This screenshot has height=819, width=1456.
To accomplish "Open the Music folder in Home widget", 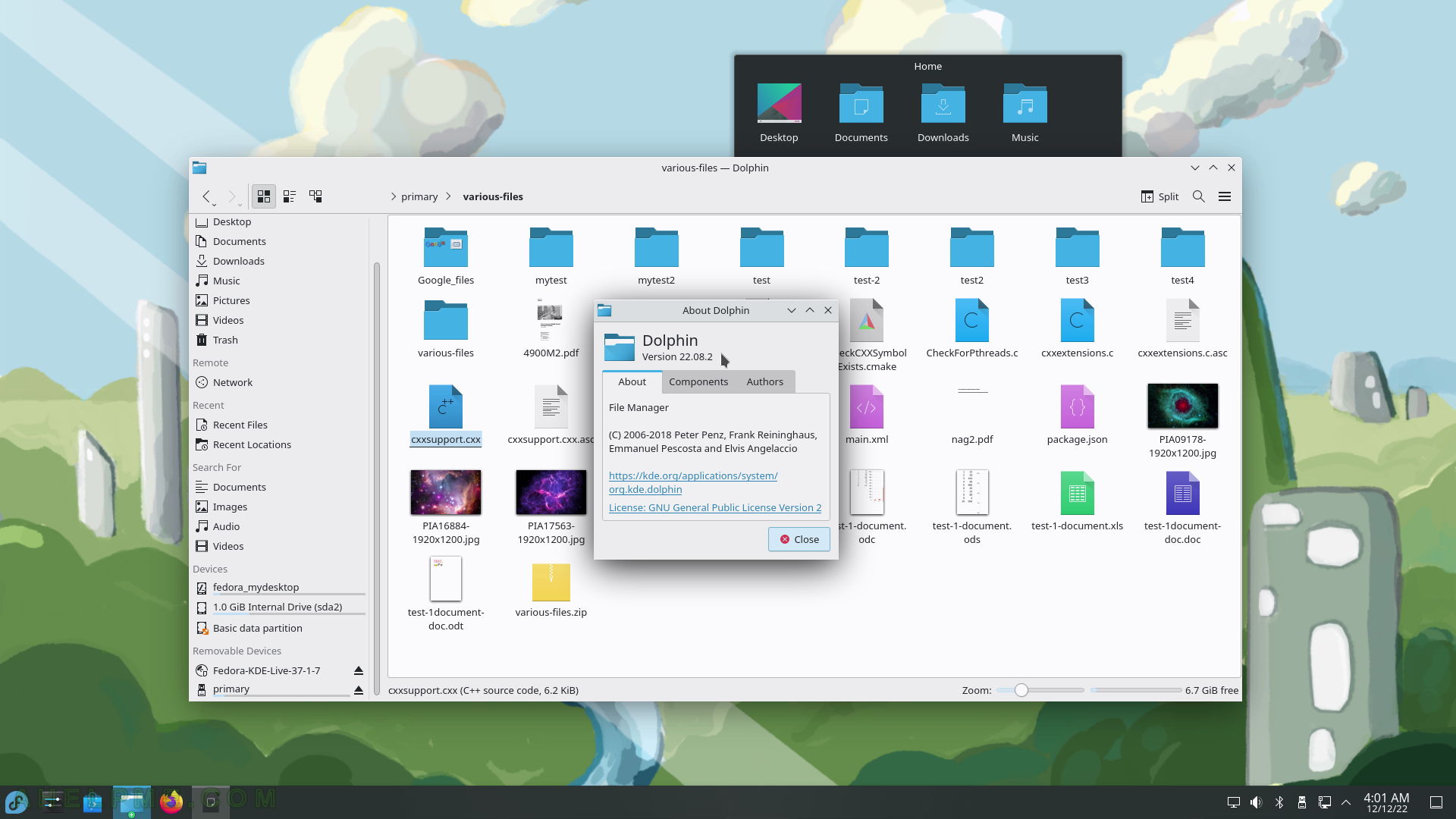I will [1025, 113].
